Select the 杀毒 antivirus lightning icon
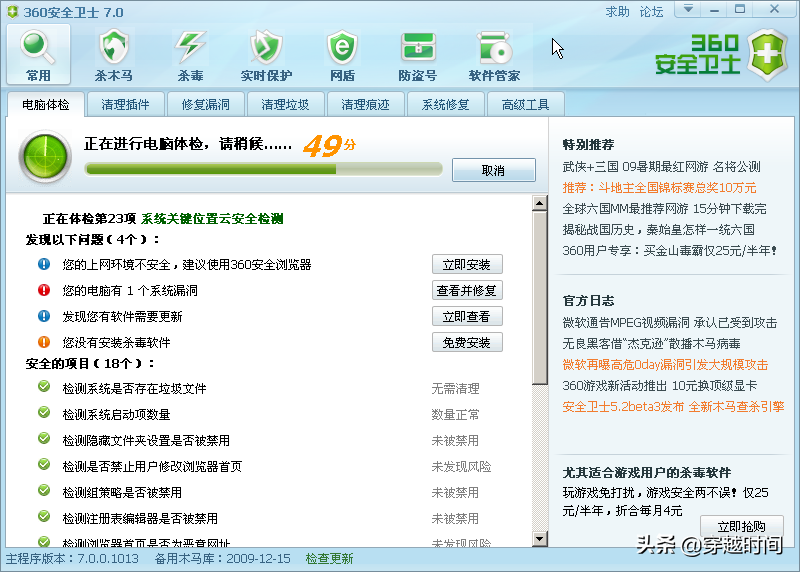The width and height of the screenshot is (800, 572). (190, 53)
